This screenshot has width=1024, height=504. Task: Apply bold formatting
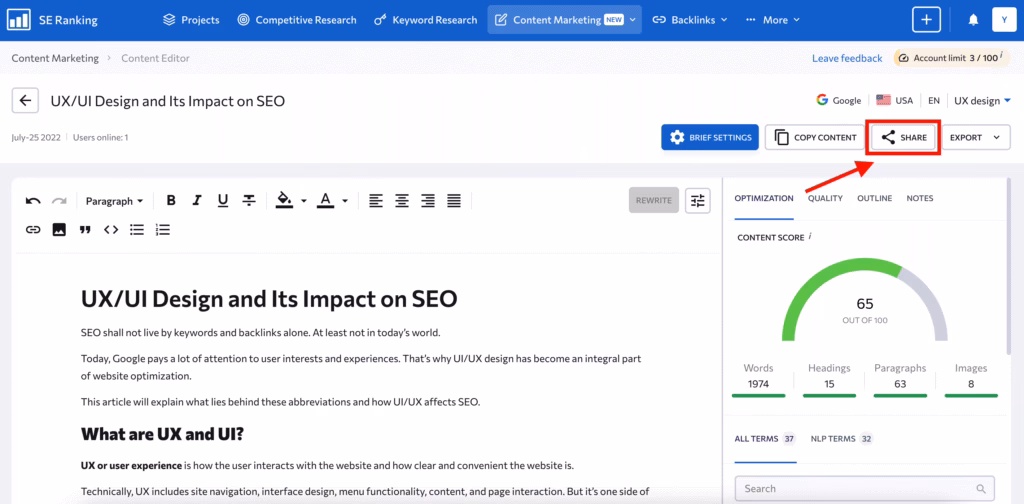[171, 201]
